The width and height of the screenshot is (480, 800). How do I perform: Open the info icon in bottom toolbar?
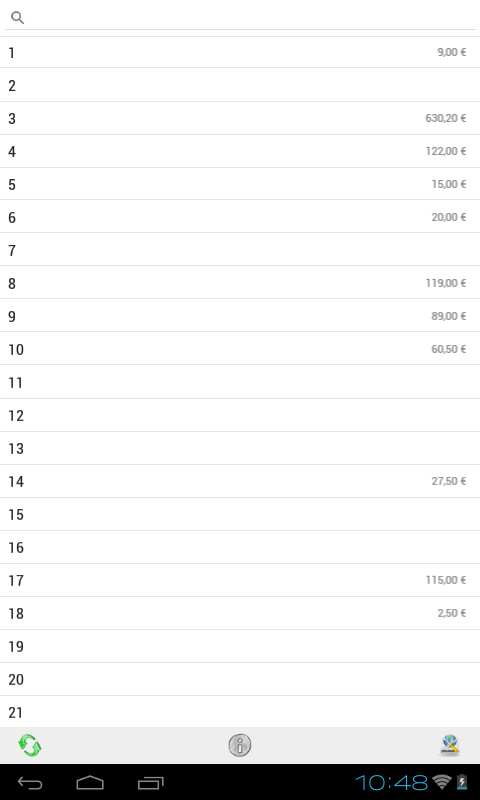(x=240, y=745)
